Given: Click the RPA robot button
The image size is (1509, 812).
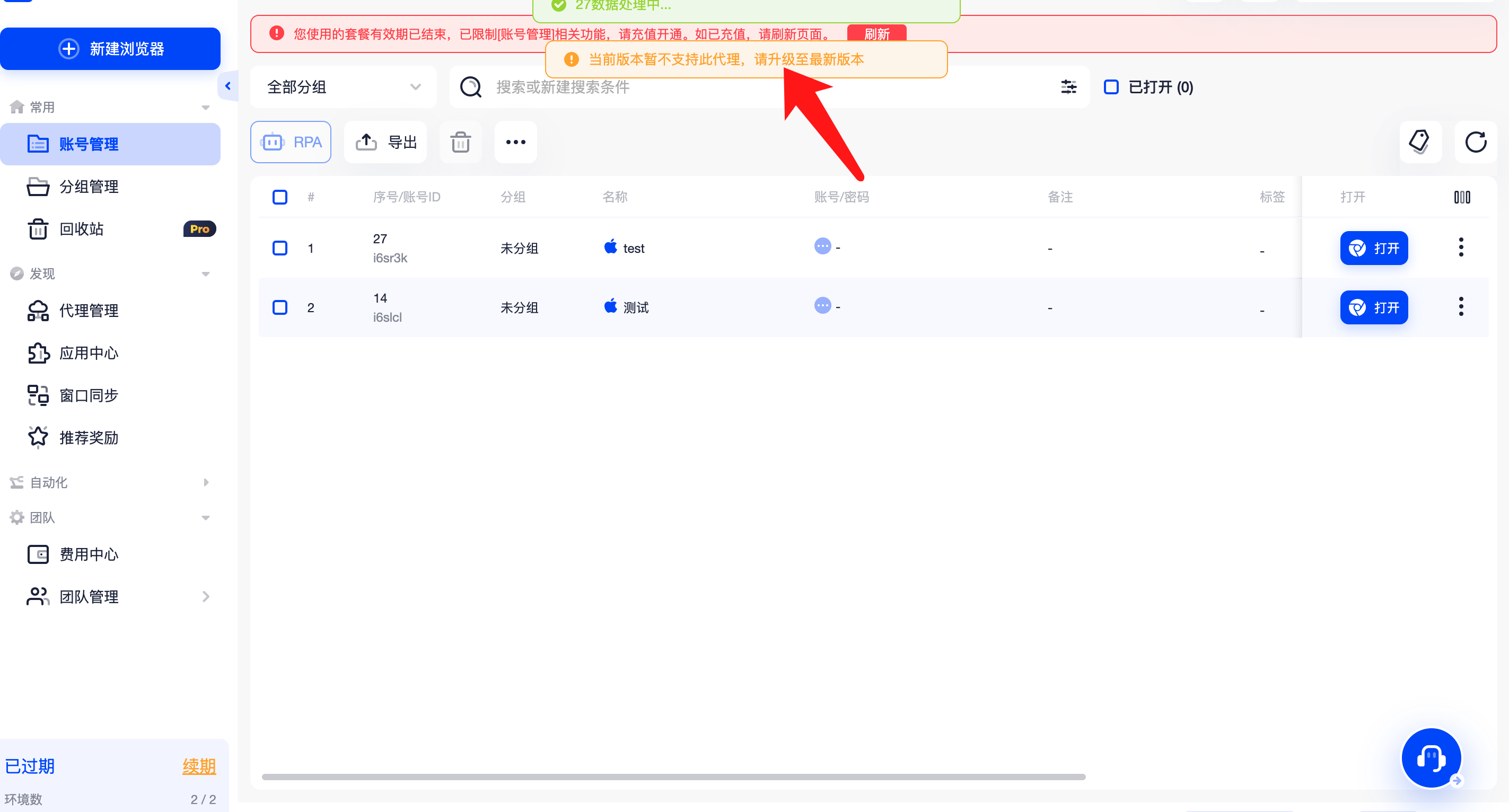Looking at the screenshot, I should tap(291, 142).
